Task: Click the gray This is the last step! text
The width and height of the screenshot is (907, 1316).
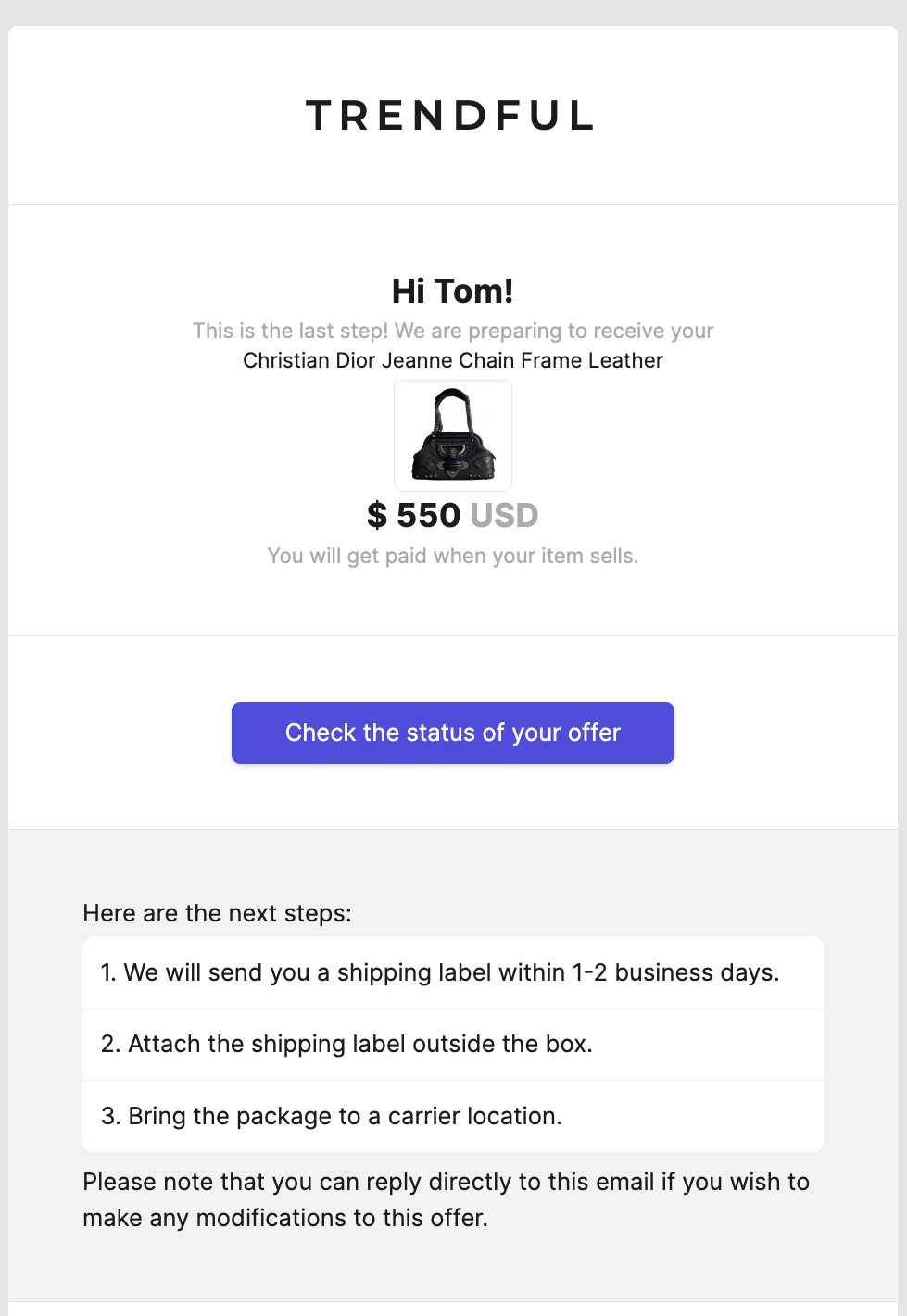Action: [x=452, y=331]
